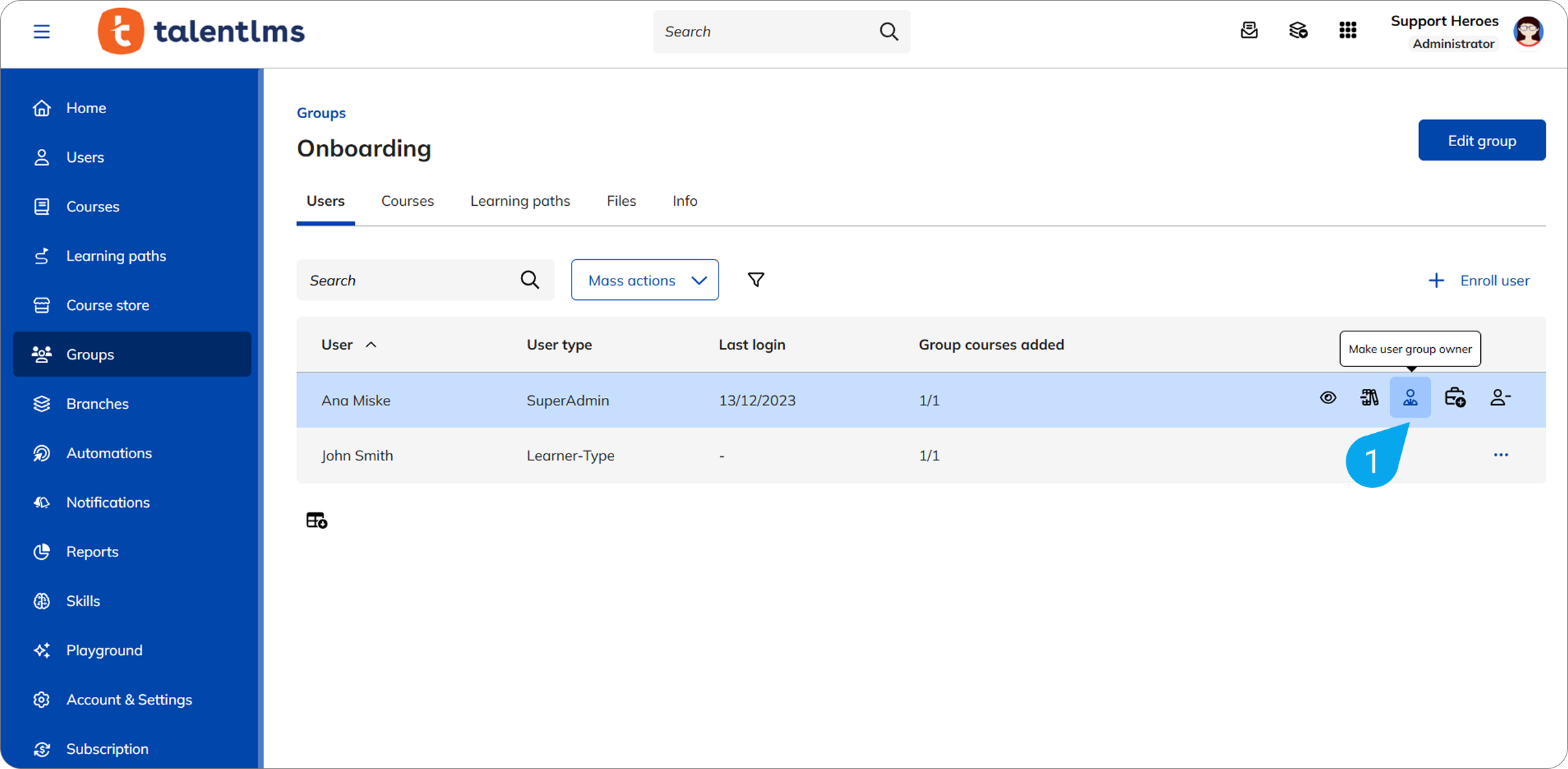
Task: Click the TalentLMS logo
Action: 200,32
